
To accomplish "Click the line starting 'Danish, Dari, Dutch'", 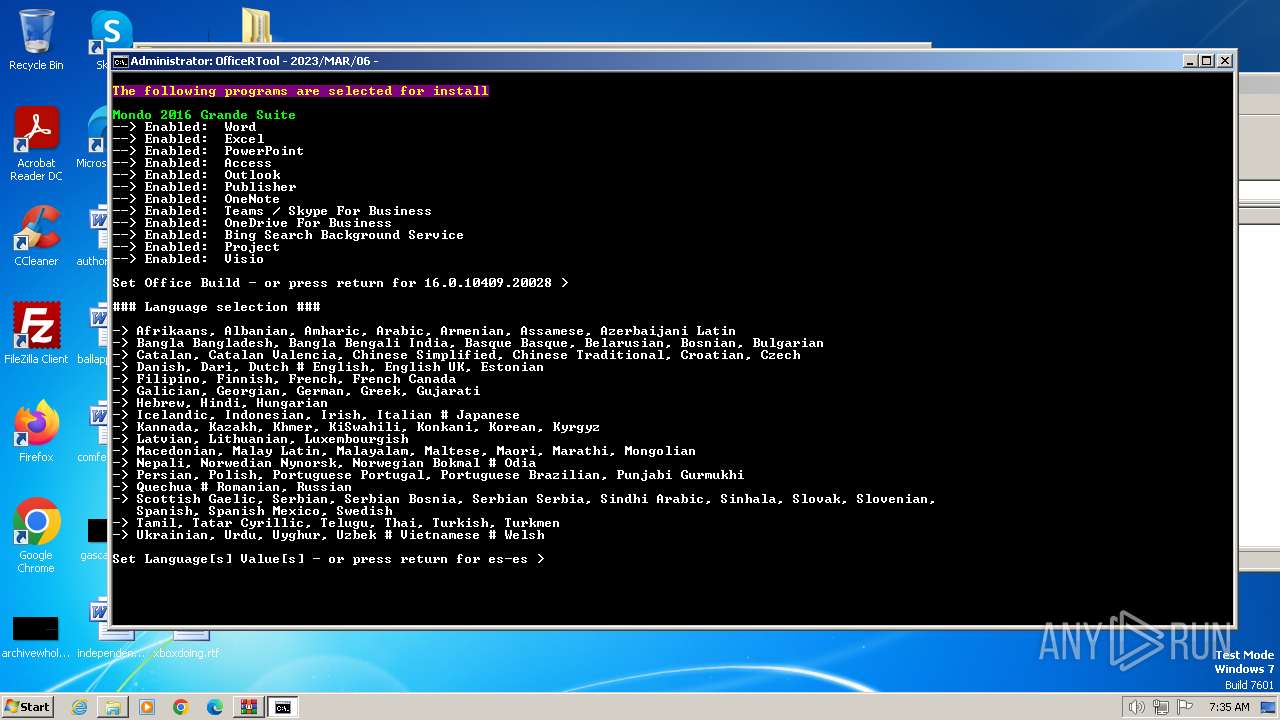I will pos(328,367).
